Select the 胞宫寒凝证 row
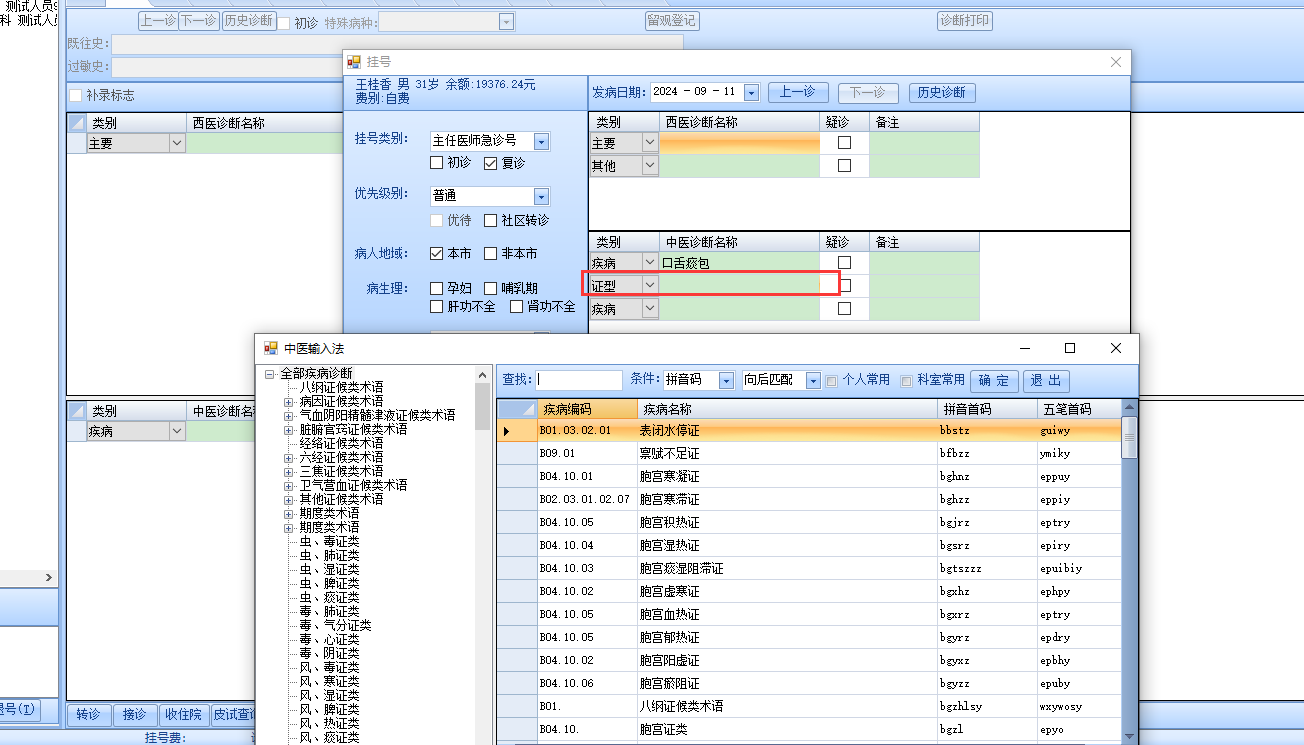This screenshot has width=1304, height=745. tap(810, 476)
